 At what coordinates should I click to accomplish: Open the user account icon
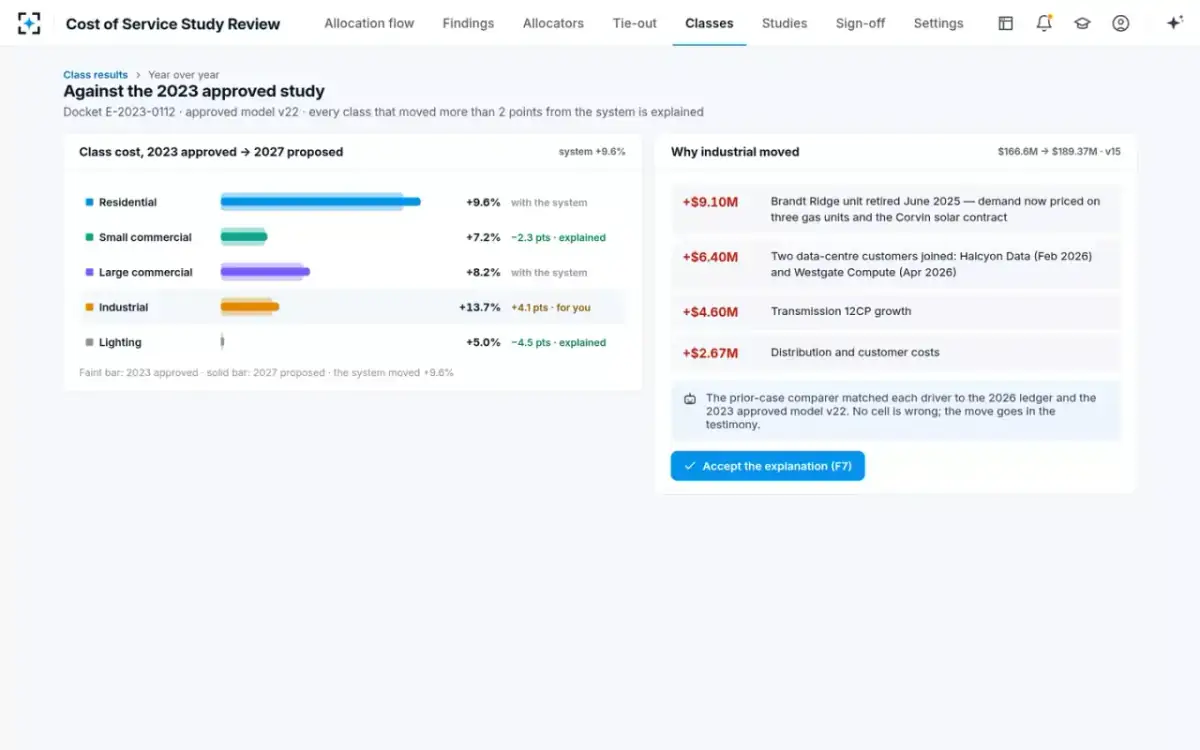click(1121, 23)
